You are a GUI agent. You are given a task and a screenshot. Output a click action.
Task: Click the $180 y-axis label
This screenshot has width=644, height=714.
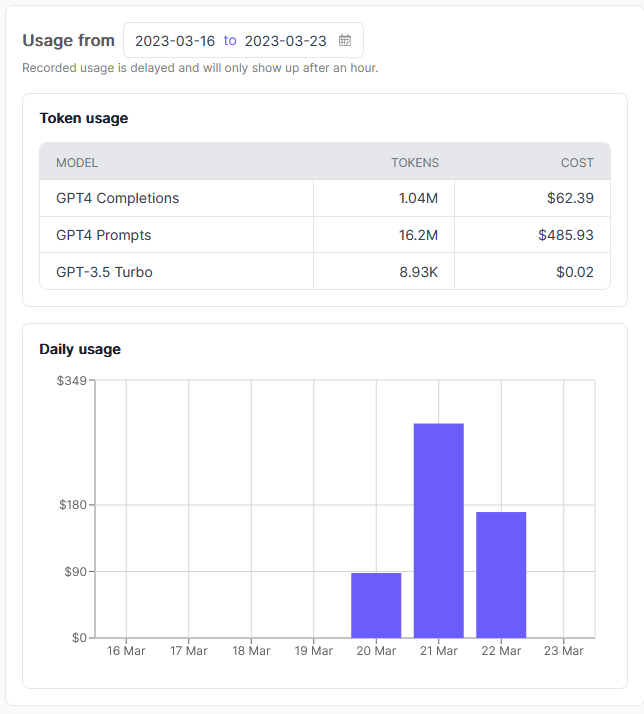[73, 505]
